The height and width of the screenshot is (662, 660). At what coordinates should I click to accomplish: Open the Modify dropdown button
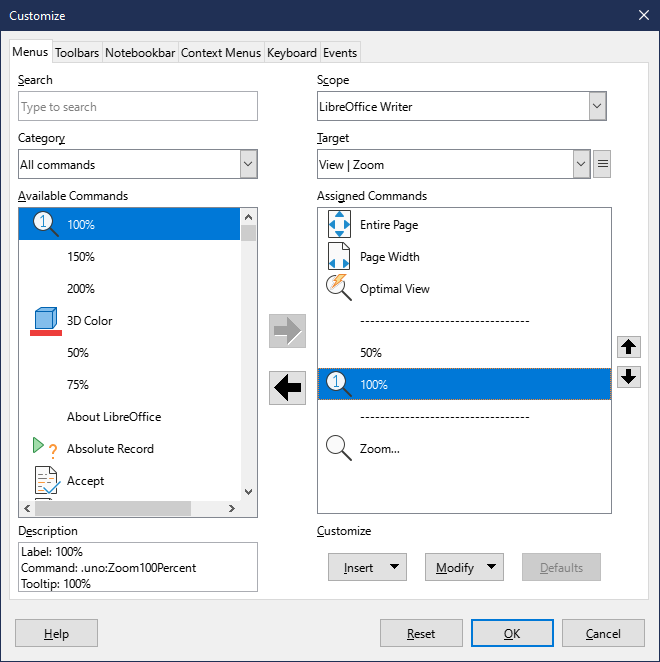pyautogui.click(x=464, y=567)
